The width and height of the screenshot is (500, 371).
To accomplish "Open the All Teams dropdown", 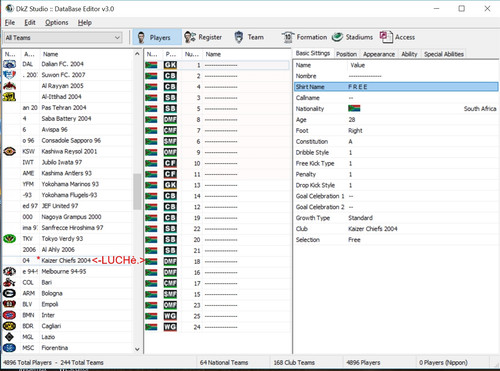I will (x=63, y=38).
